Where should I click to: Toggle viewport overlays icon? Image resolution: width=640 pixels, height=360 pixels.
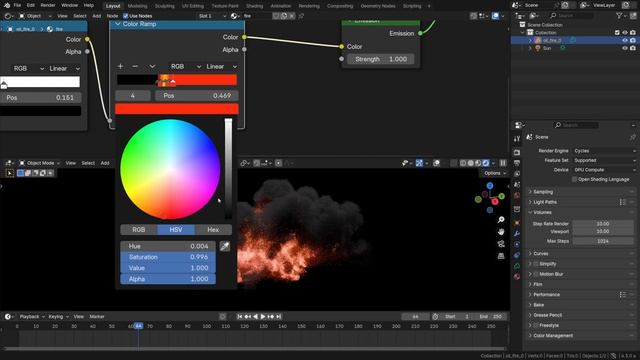[436, 163]
